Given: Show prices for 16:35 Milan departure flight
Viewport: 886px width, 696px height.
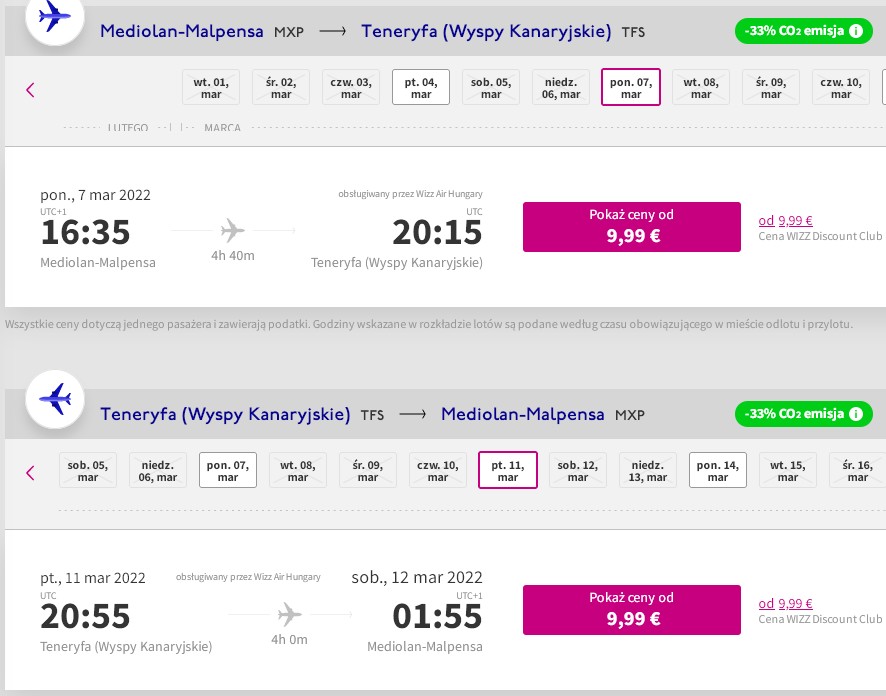Looking at the screenshot, I should [x=631, y=227].
